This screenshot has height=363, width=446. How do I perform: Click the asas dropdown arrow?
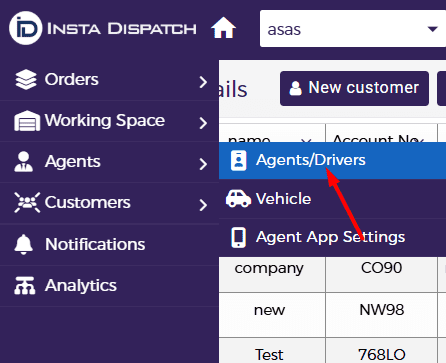[432, 29]
